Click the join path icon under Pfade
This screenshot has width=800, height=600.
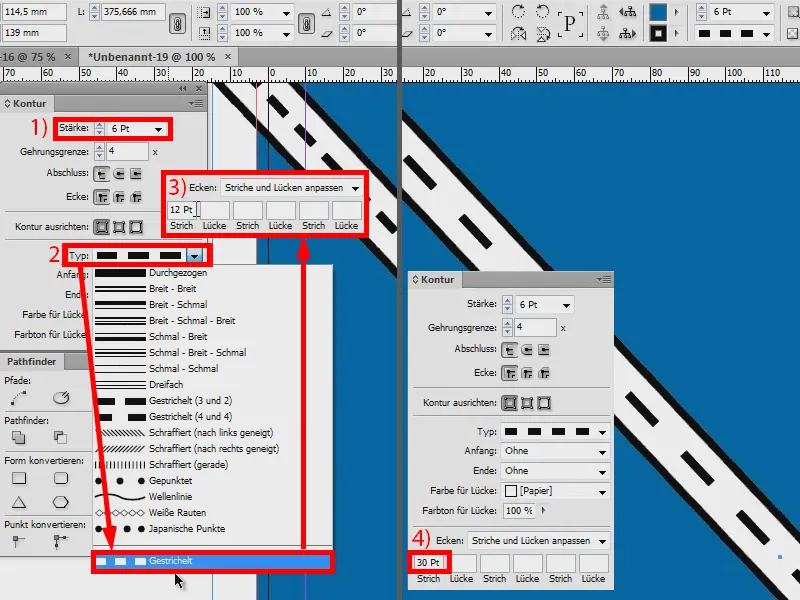pyautogui.click(x=19, y=397)
